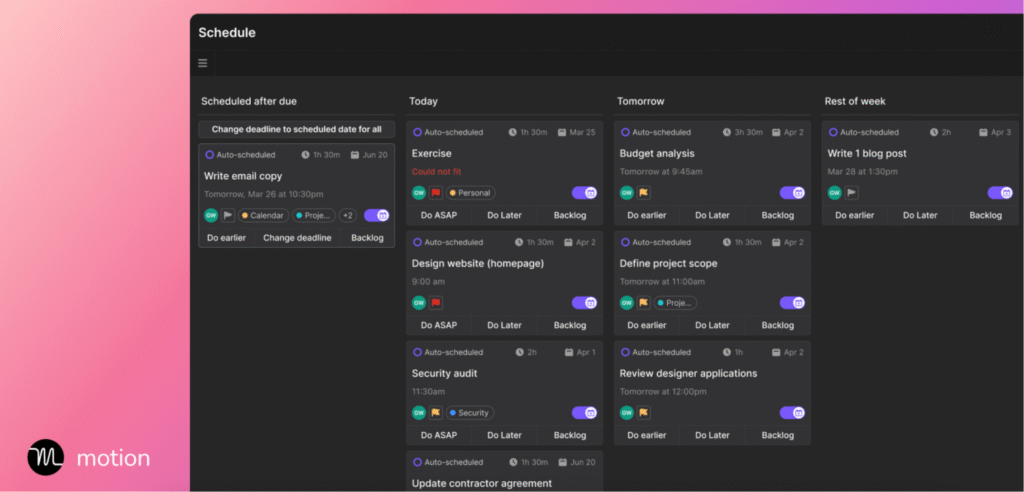The width and height of the screenshot is (1024, 492).
Task: Click assignee avatar on Security audit card
Action: coord(419,413)
